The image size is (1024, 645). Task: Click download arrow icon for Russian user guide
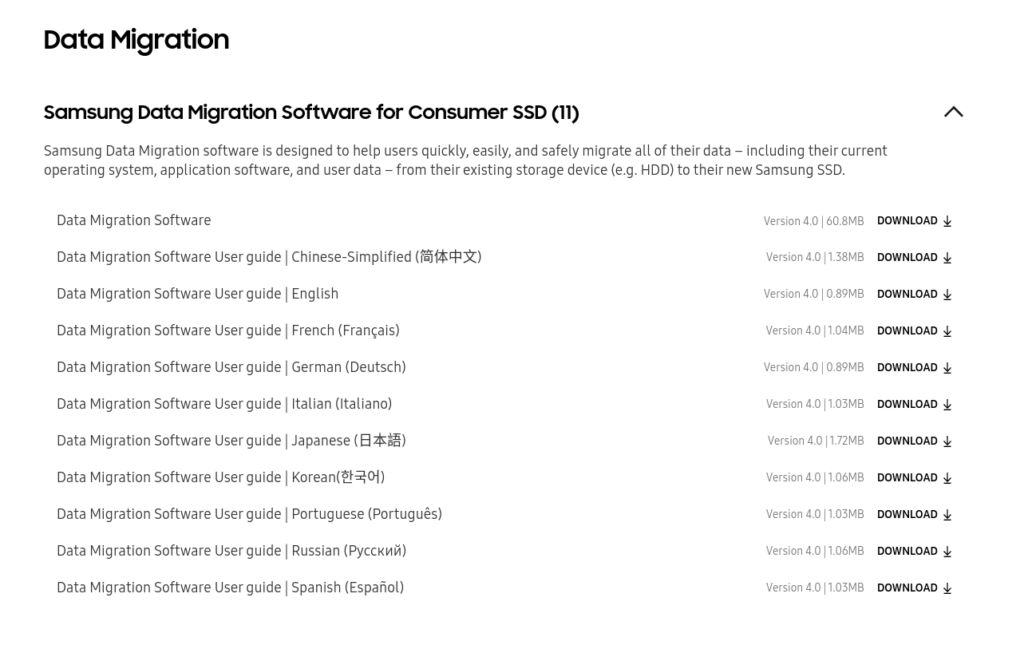(x=948, y=552)
